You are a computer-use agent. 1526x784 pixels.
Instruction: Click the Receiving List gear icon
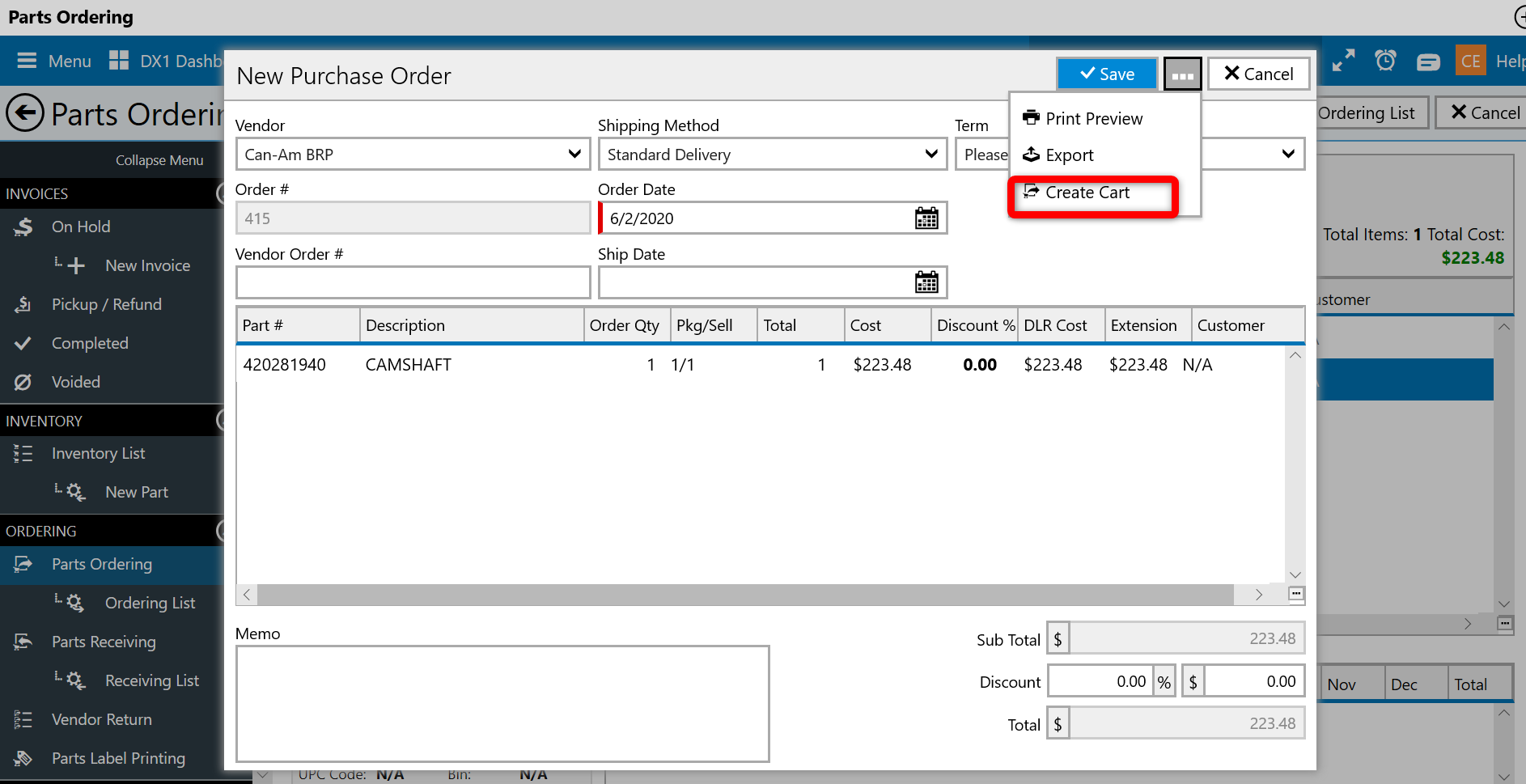pos(76,680)
